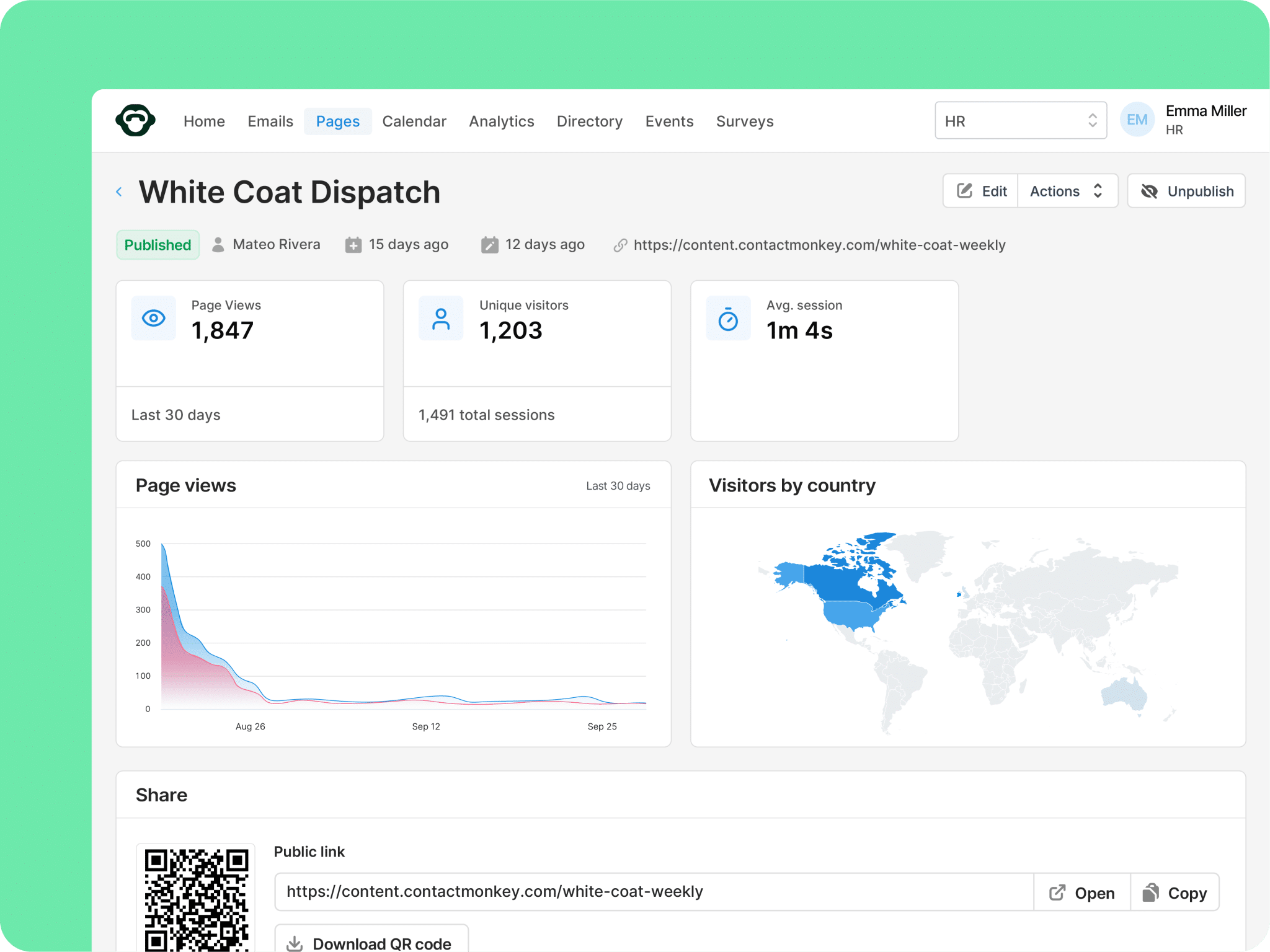The height and width of the screenshot is (952, 1270).
Task: Click the link icon beside the page URL
Action: coord(620,245)
